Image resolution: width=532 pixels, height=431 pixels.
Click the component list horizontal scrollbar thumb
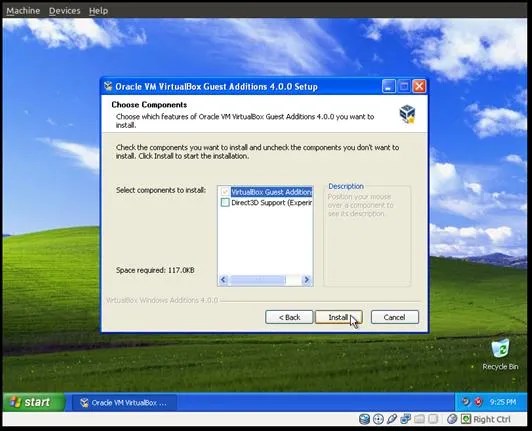258,280
